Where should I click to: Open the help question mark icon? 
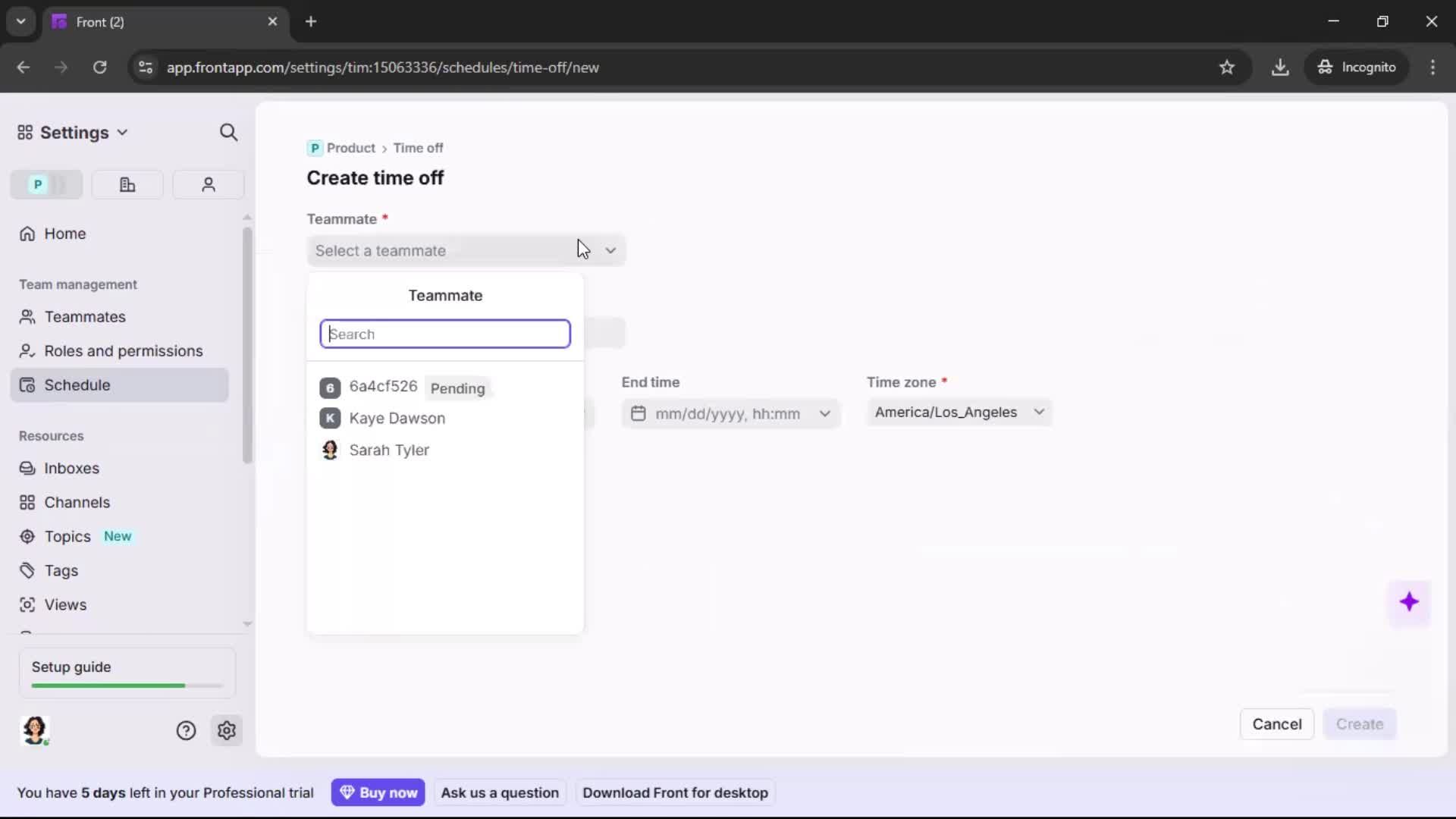(x=186, y=730)
